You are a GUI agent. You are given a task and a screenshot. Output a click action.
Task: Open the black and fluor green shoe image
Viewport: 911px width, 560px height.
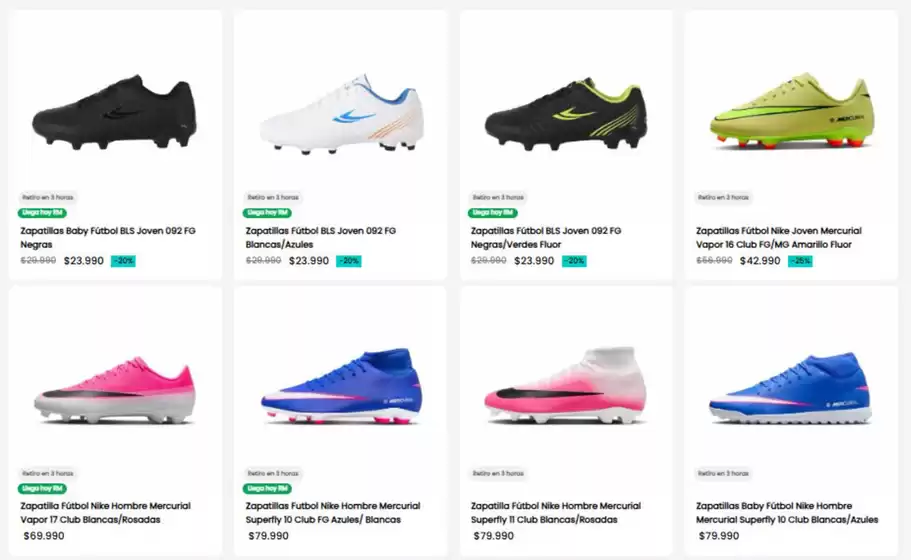click(x=566, y=114)
